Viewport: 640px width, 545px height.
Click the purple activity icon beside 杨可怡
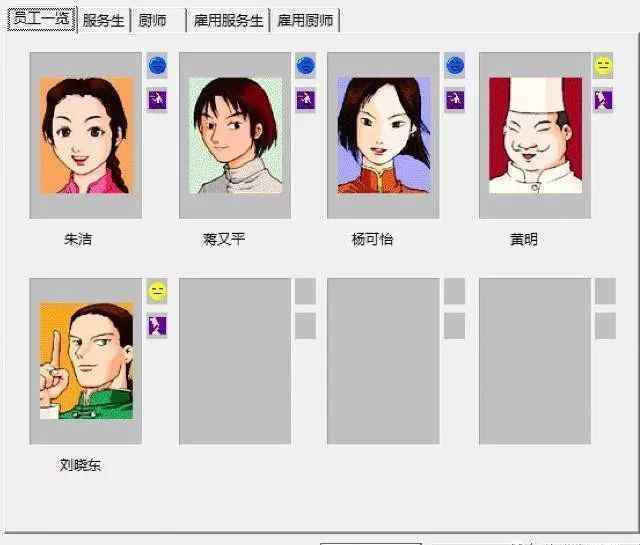455,99
